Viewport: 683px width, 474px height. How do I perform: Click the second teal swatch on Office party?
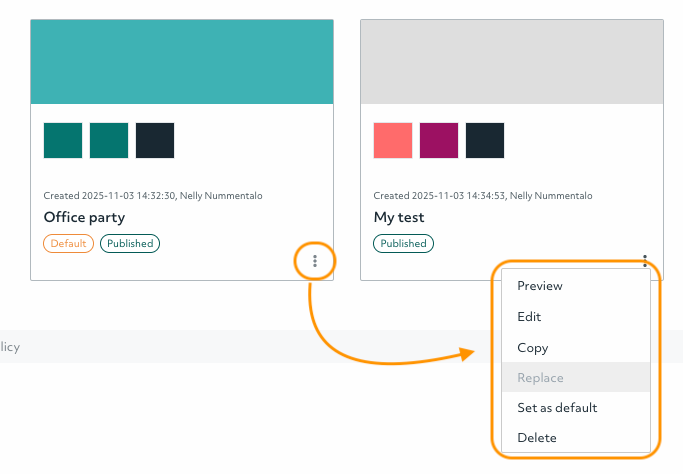[x=109, y=141]
